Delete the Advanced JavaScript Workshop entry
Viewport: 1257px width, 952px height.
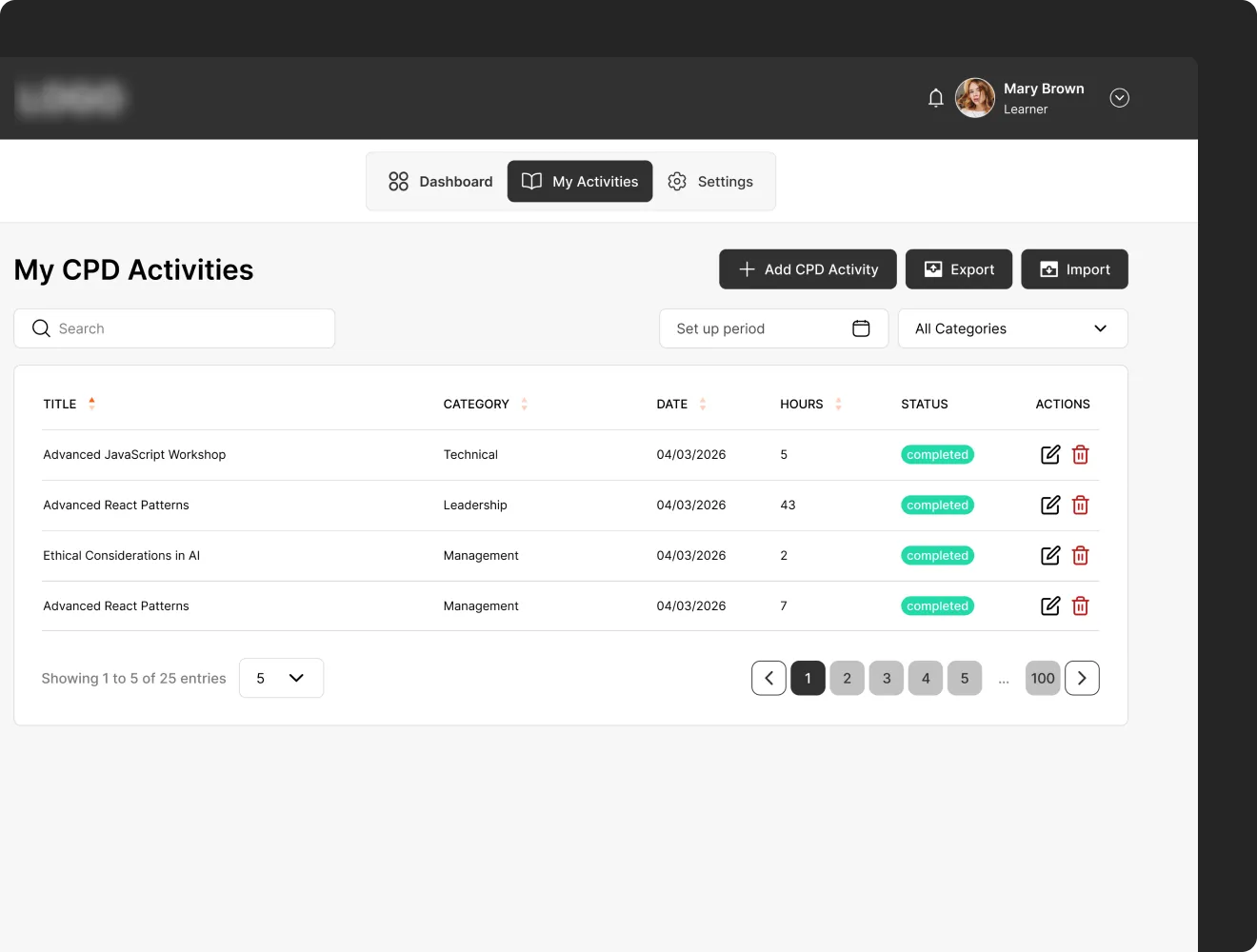pos(1080,455)
